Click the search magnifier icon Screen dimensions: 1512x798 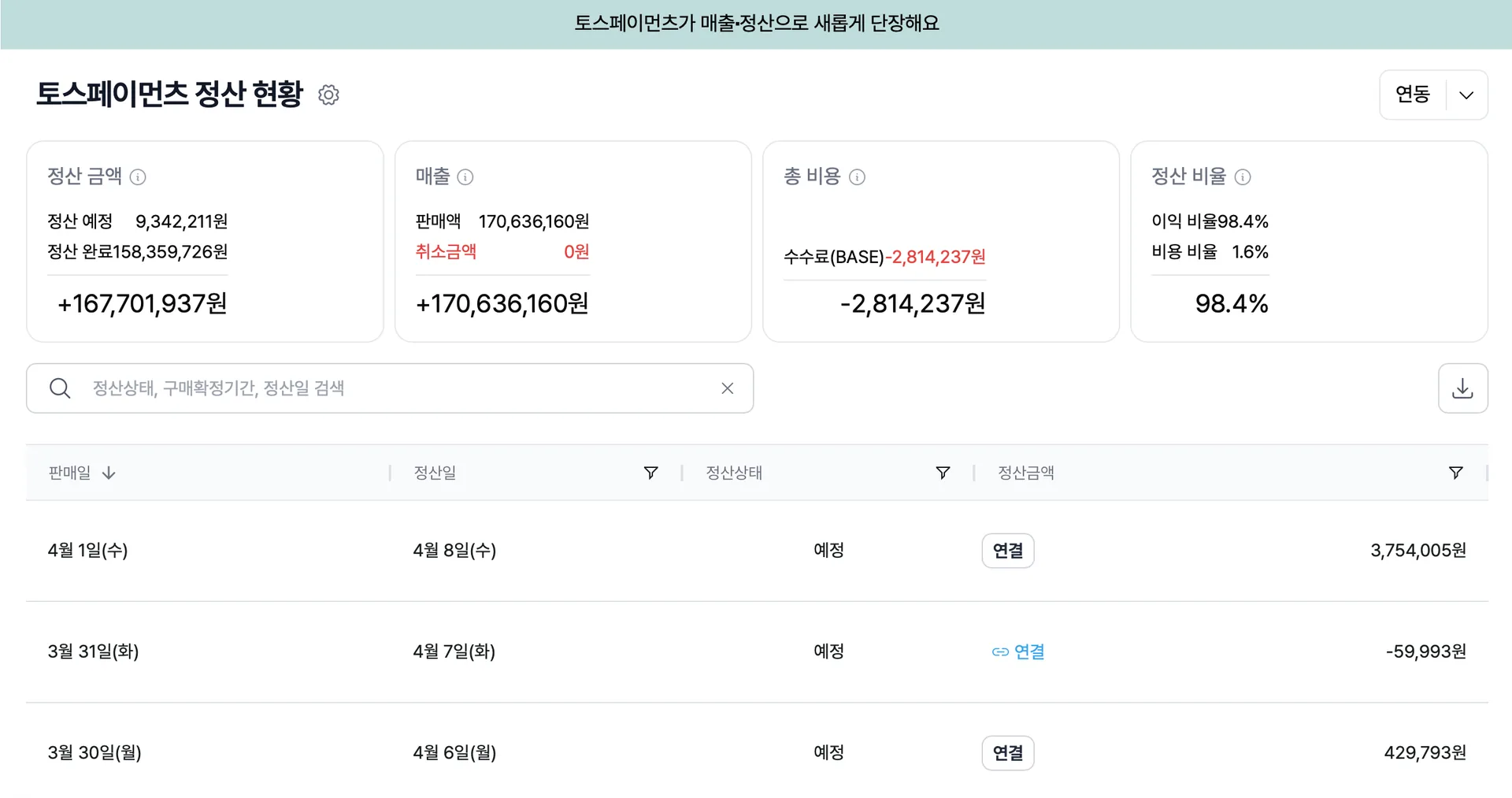tap(60, 388)
